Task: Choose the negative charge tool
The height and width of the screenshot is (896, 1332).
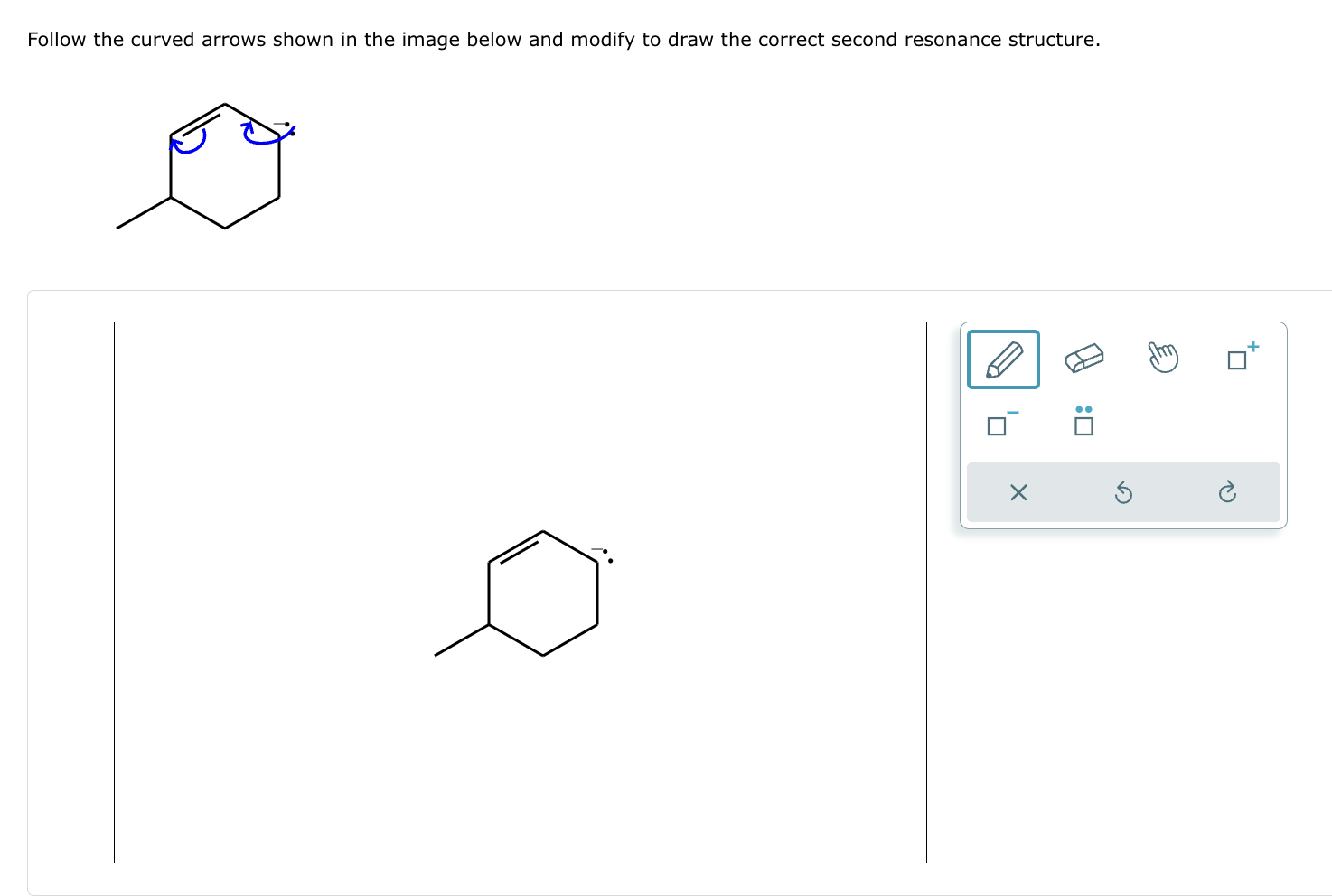Action: pyautogui.click(x=998, y=425)
